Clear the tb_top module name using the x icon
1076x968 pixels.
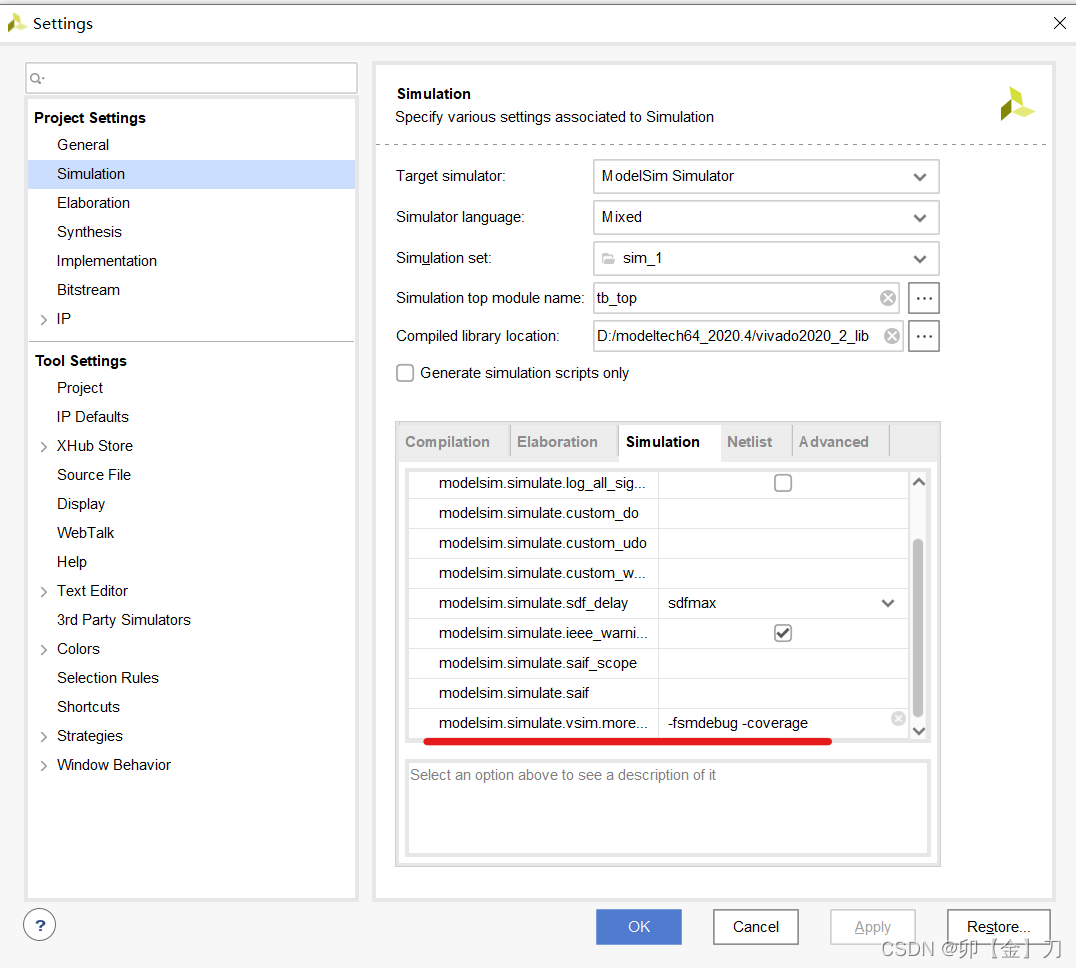[x=887, y=297]
